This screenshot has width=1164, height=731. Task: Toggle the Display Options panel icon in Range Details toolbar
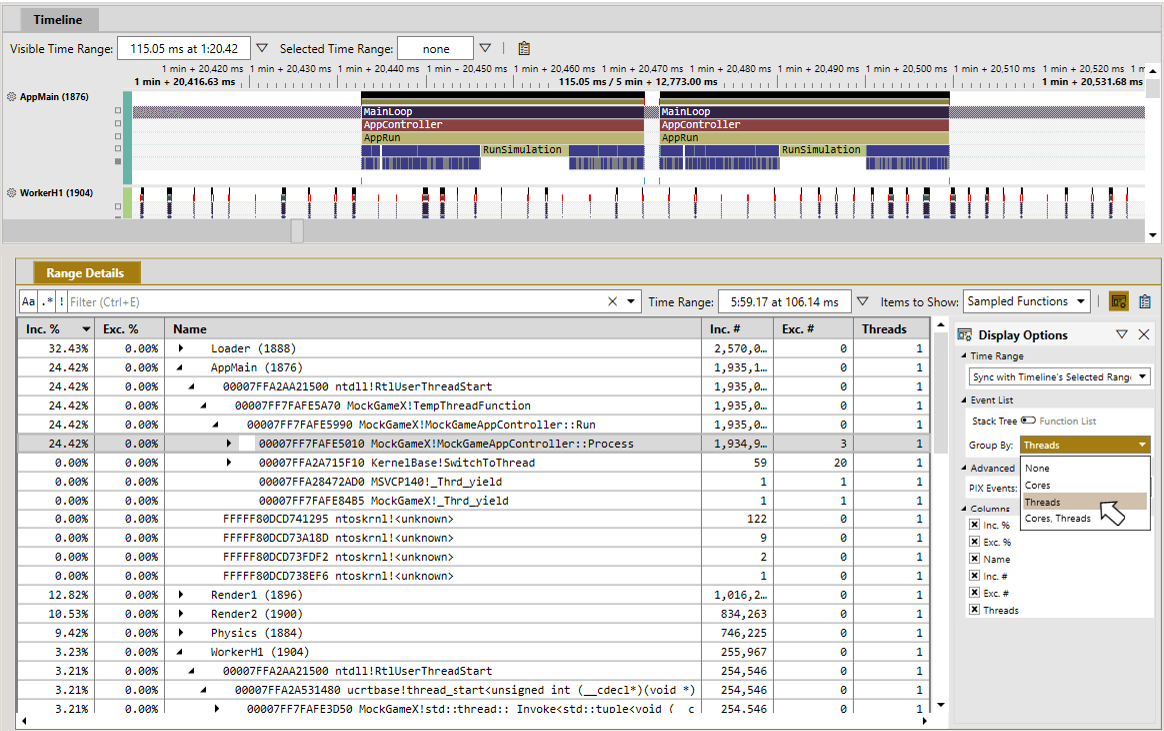[x=1119, y=301]
